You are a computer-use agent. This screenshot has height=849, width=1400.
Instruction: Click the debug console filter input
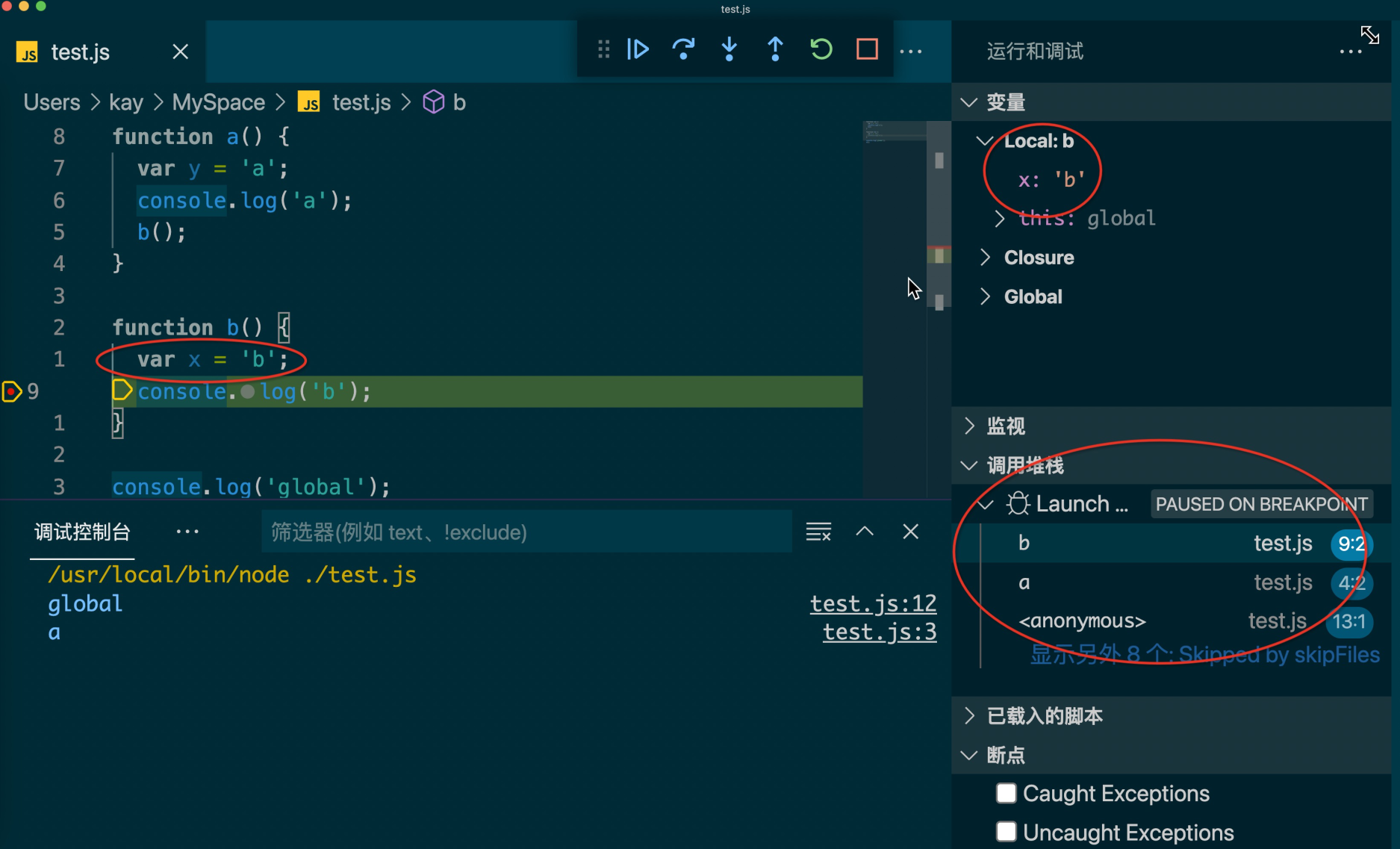point(526,532)
